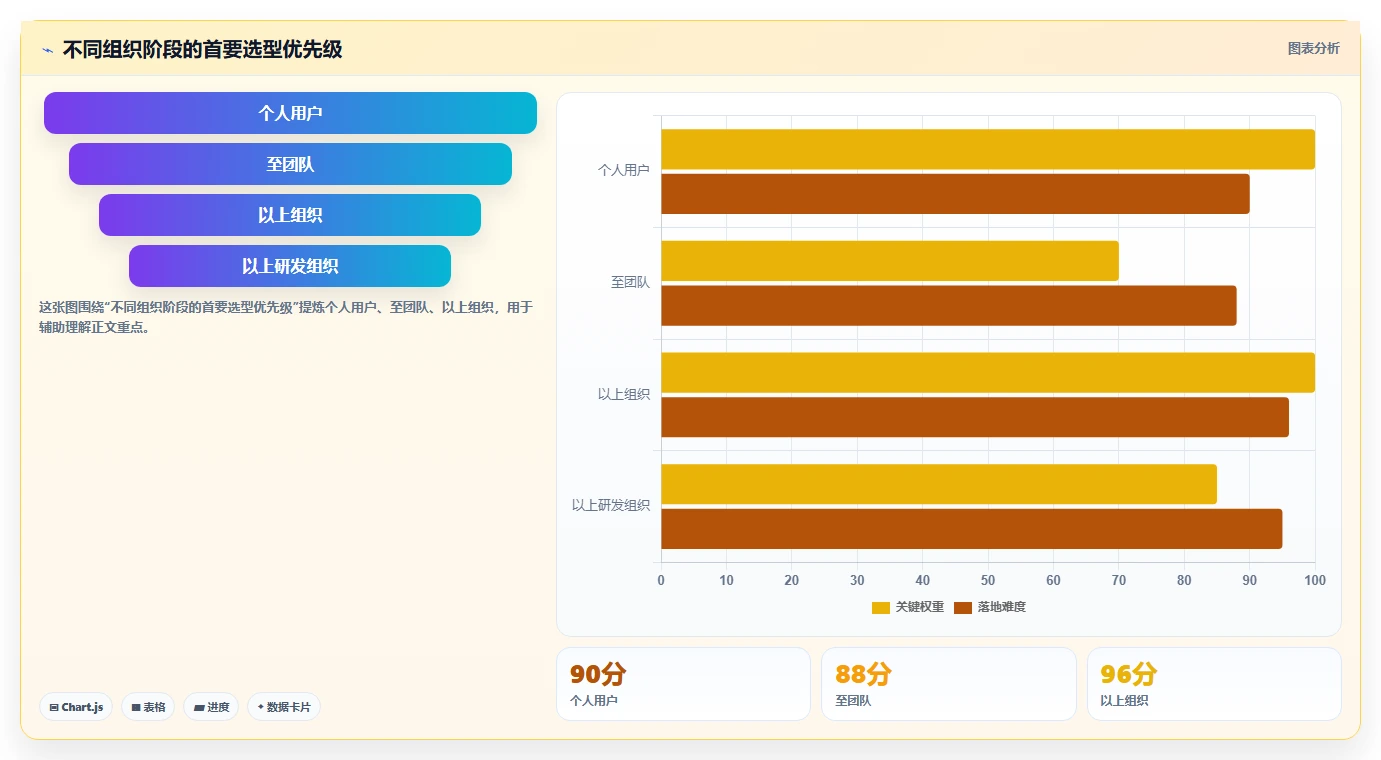Click the 个人用户 关键权重 yellow bar
The image size is (1381, 760).
coord(988,149)
